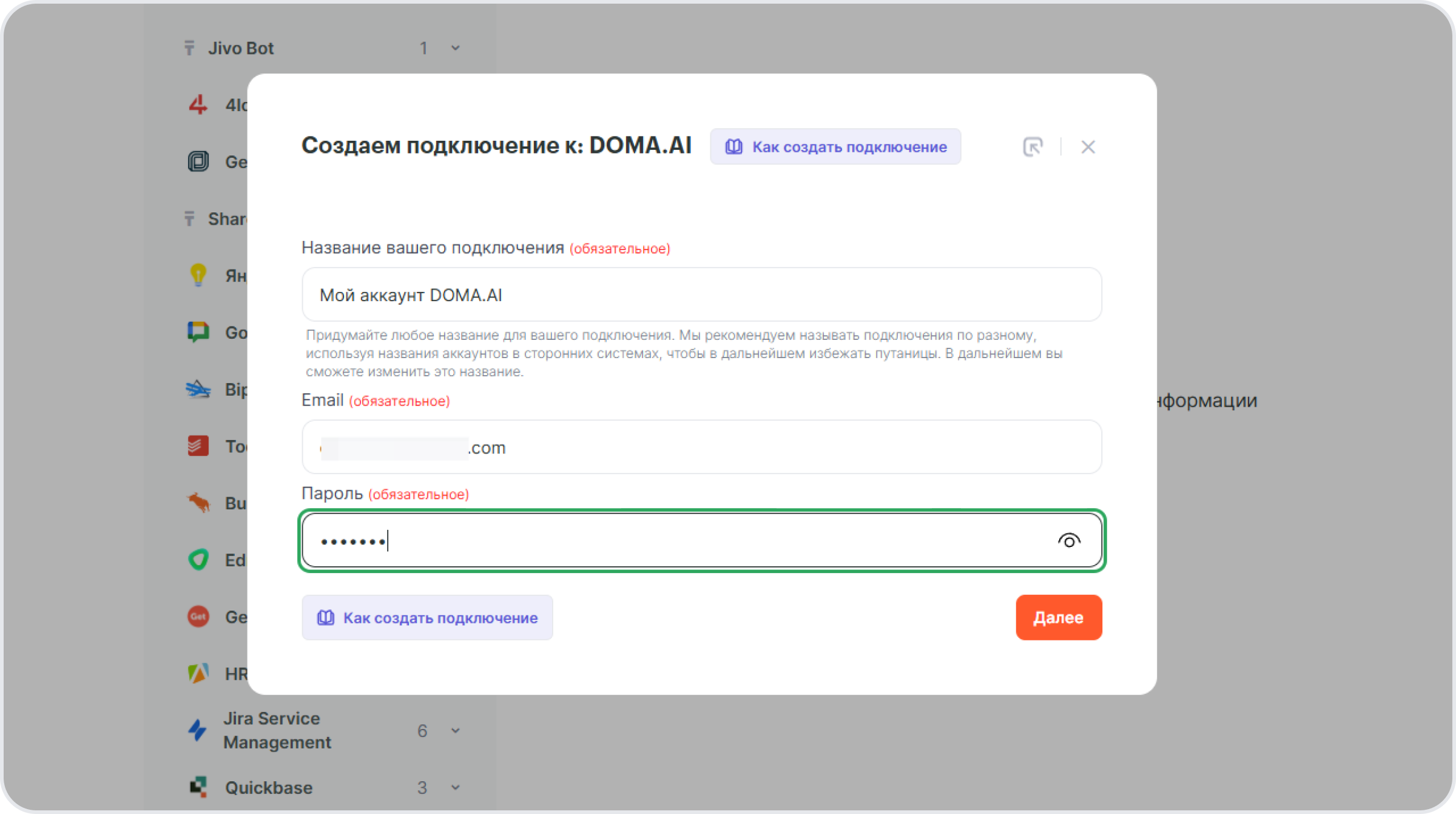
Task: Click the yellow lightbulb app icon
Action: [x=198, y=275]
